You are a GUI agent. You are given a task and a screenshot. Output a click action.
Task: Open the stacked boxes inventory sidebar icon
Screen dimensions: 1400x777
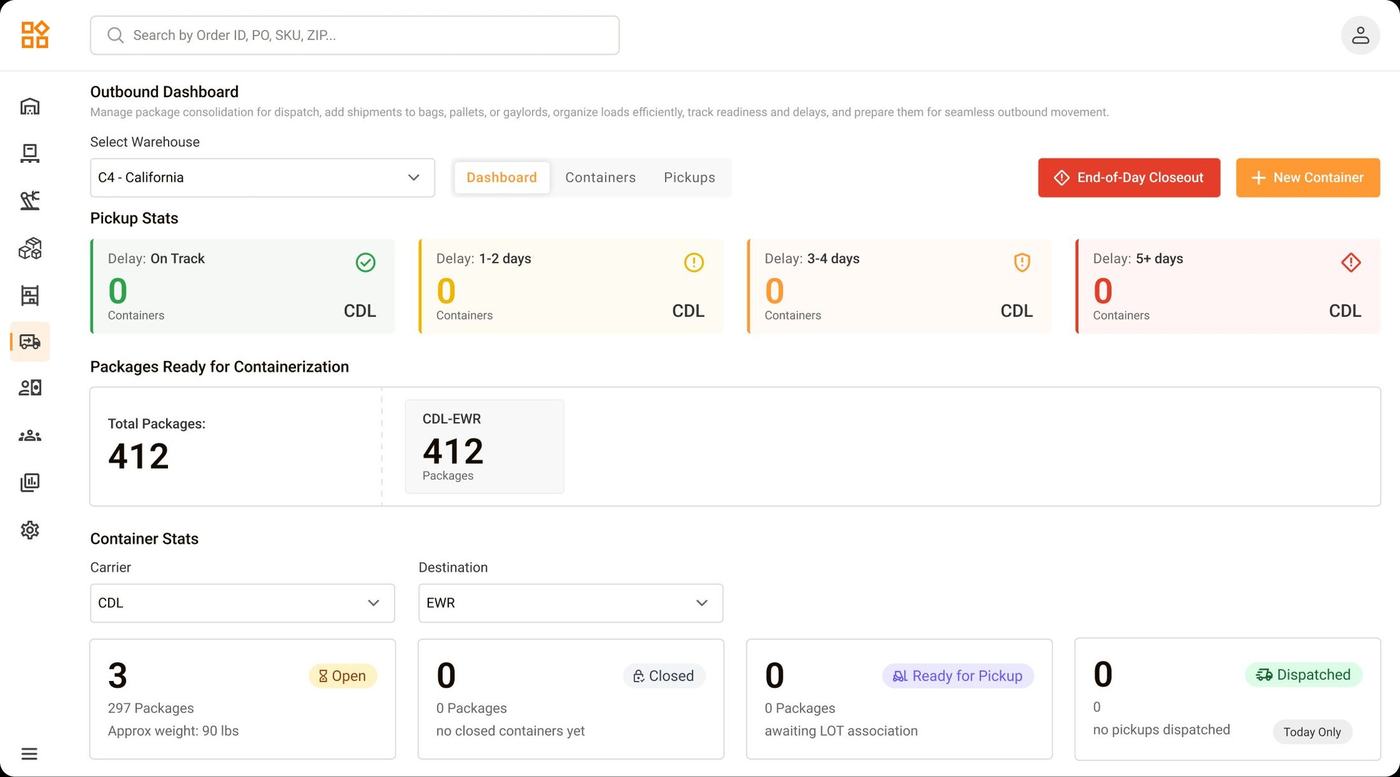point(30,248)
